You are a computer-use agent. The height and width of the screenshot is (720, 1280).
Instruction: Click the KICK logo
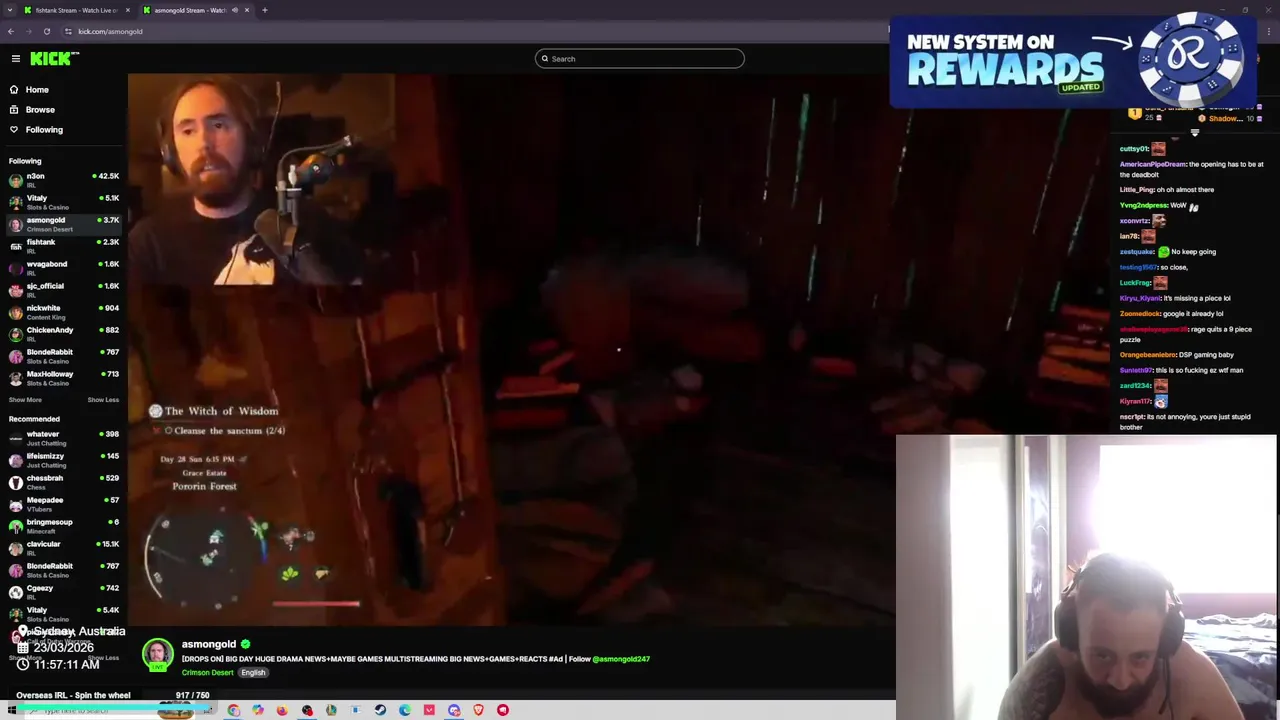point(54,59)
